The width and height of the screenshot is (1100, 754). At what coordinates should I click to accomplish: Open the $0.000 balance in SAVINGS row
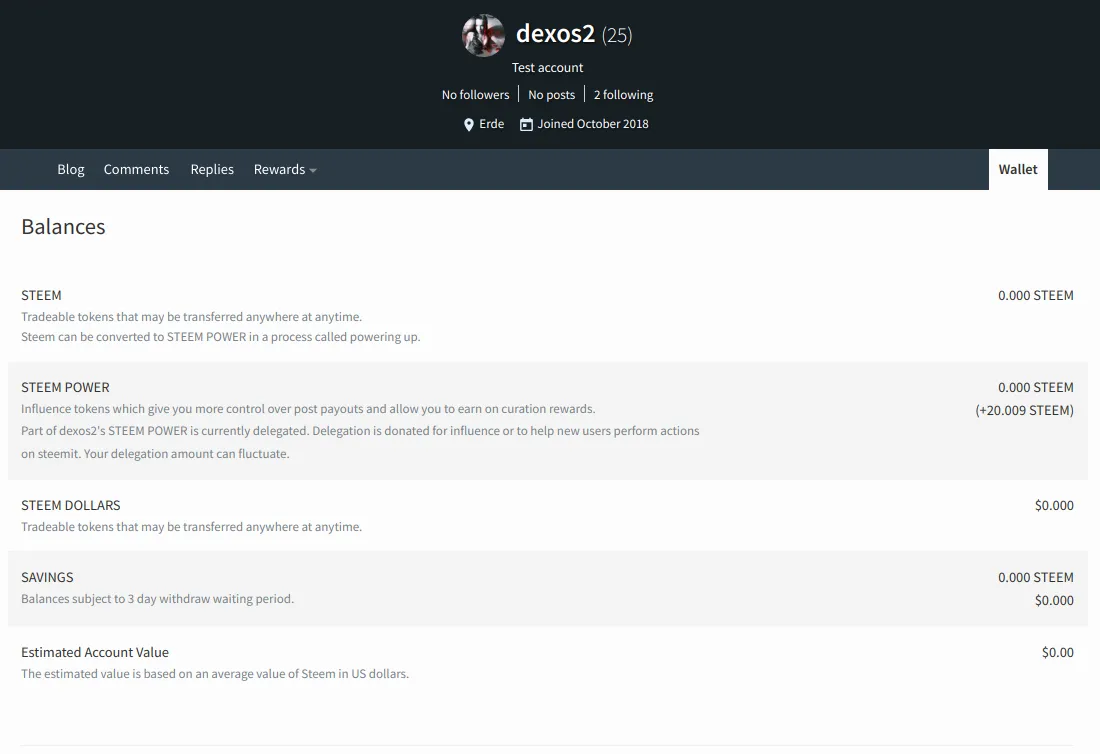click(x=1054, y=600)
